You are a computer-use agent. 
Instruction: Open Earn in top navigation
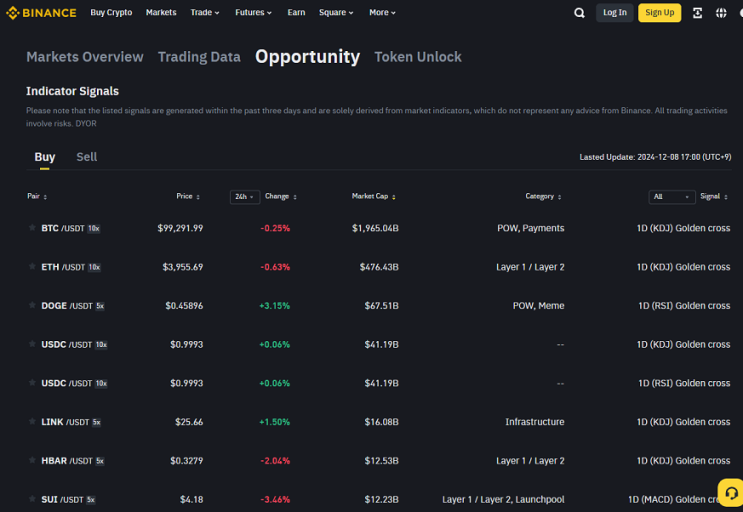(296, 13)
